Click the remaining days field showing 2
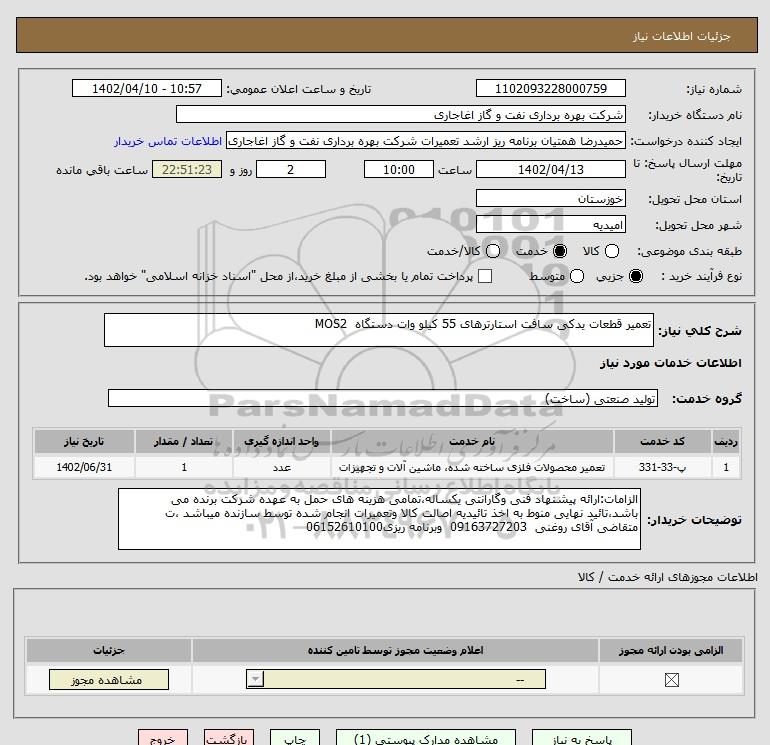The height and width of the screenshot is (745, 770). (291, 169)
